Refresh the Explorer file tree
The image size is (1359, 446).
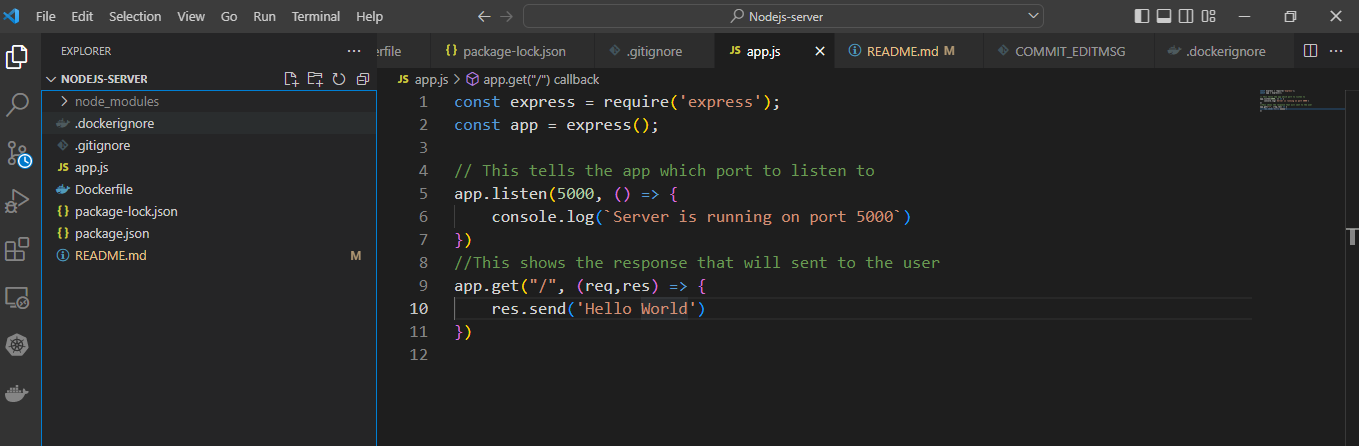point(339,79)
